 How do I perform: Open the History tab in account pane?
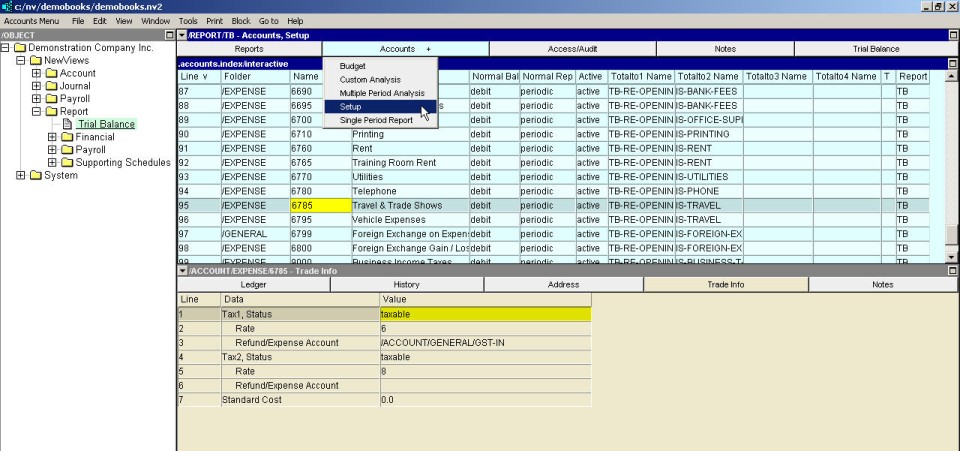406,285
